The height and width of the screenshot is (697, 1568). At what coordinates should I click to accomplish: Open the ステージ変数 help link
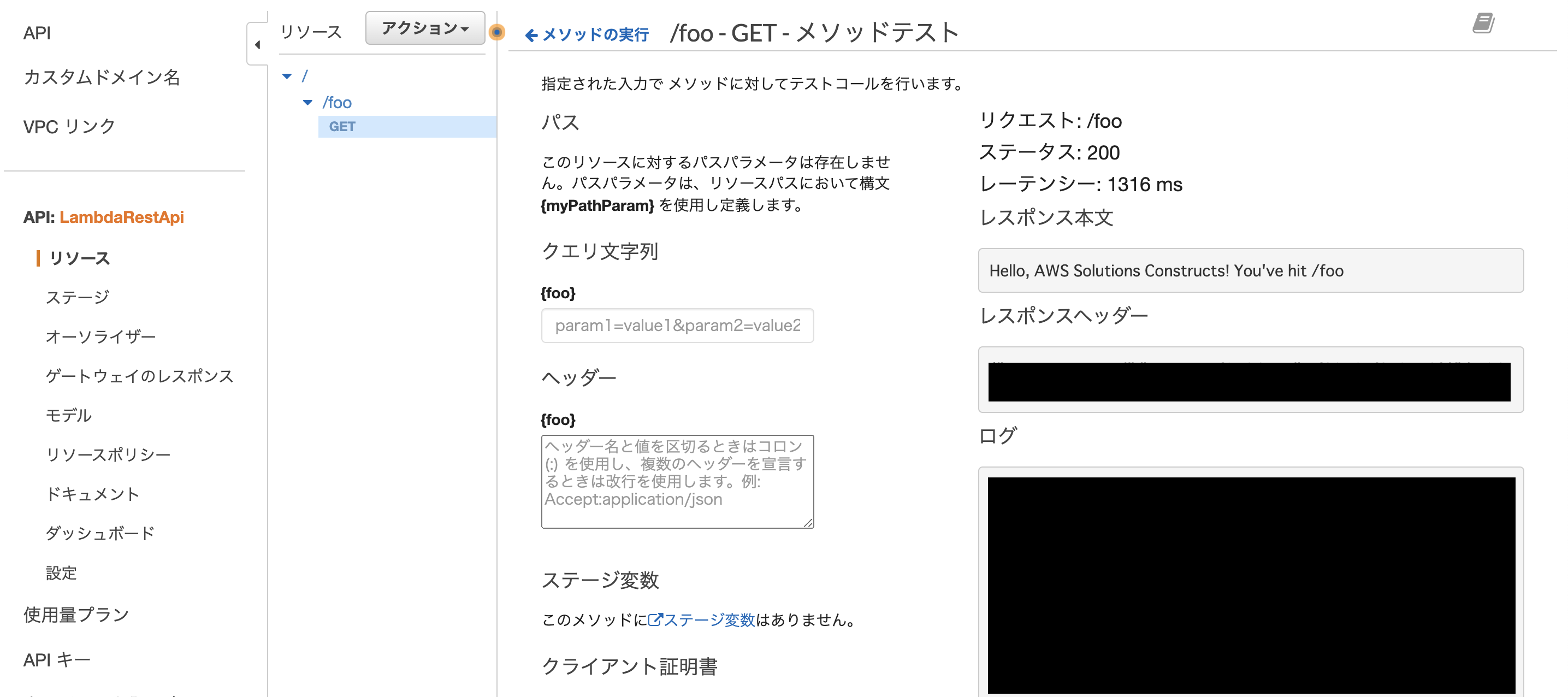(701, 619)
